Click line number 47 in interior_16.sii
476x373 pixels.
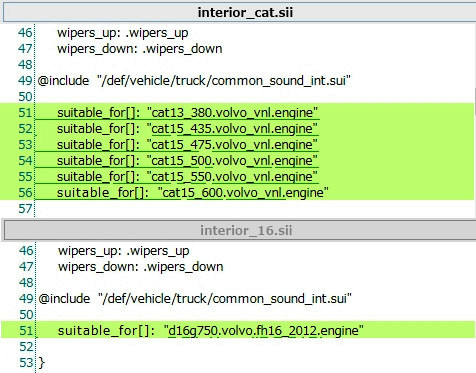pos(26,267)
